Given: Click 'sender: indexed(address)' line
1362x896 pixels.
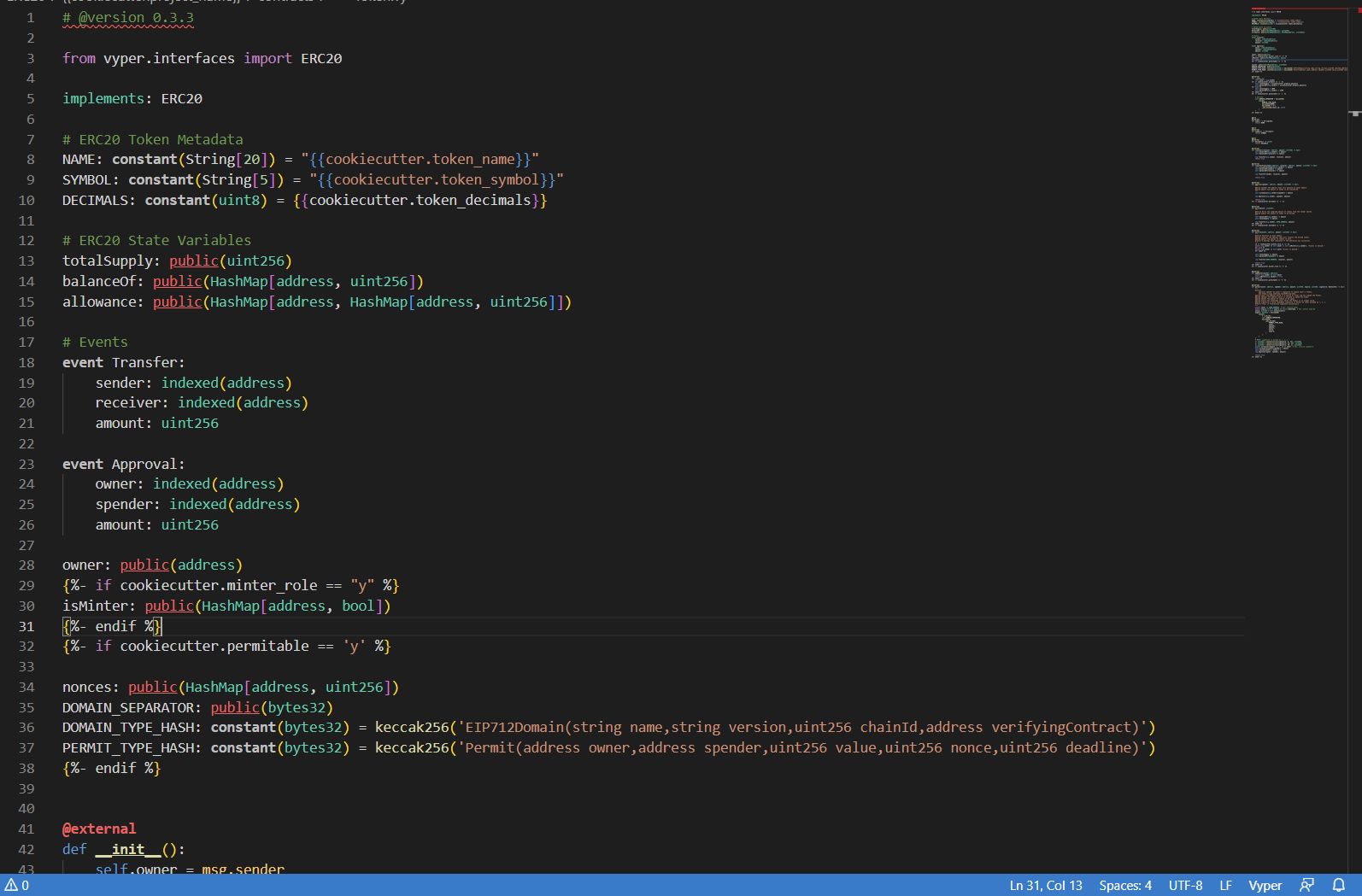Looking at the screenshot, I should (194, 383).
